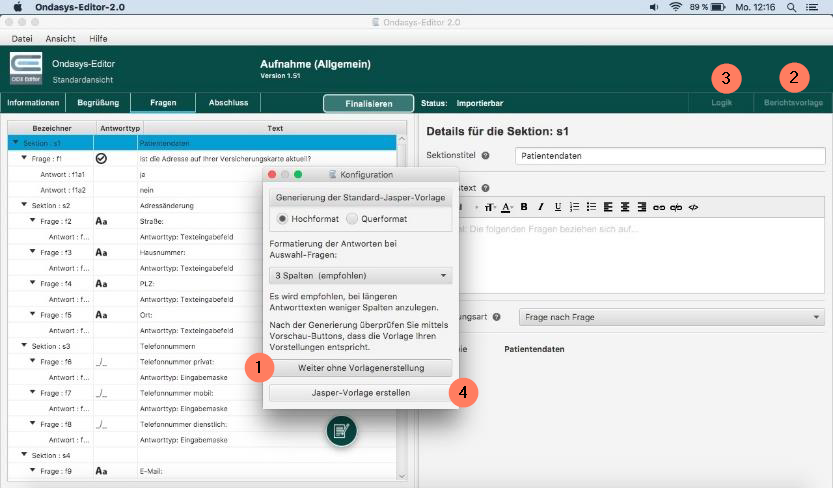834x488 pixels.
Task: Click into the section text editor area
Action: click(x=641, y=255)
